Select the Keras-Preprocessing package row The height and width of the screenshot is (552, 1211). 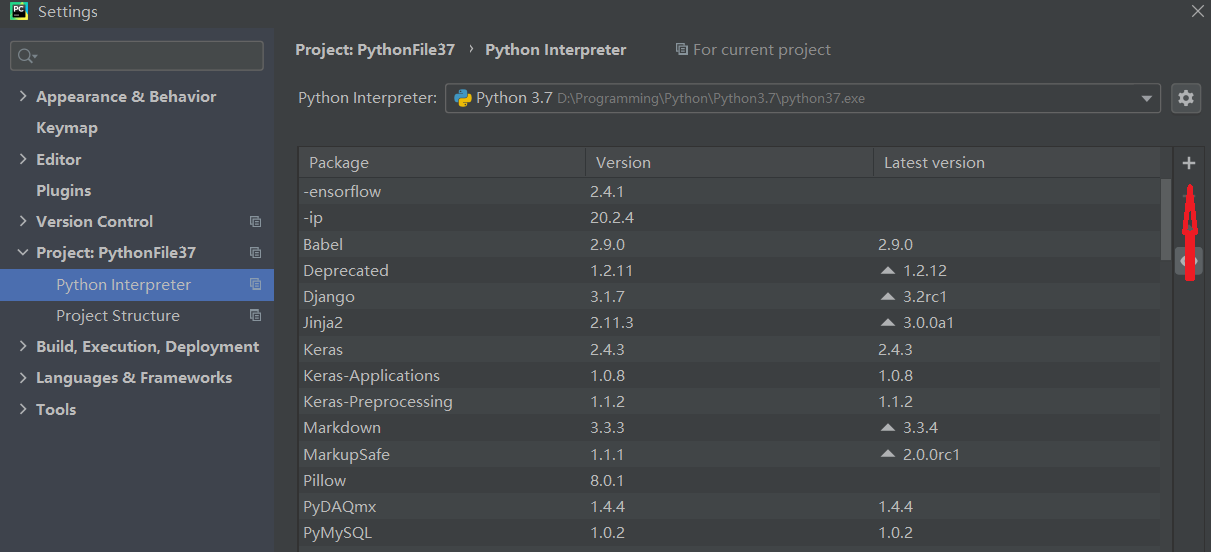click(x=378, y=401)
